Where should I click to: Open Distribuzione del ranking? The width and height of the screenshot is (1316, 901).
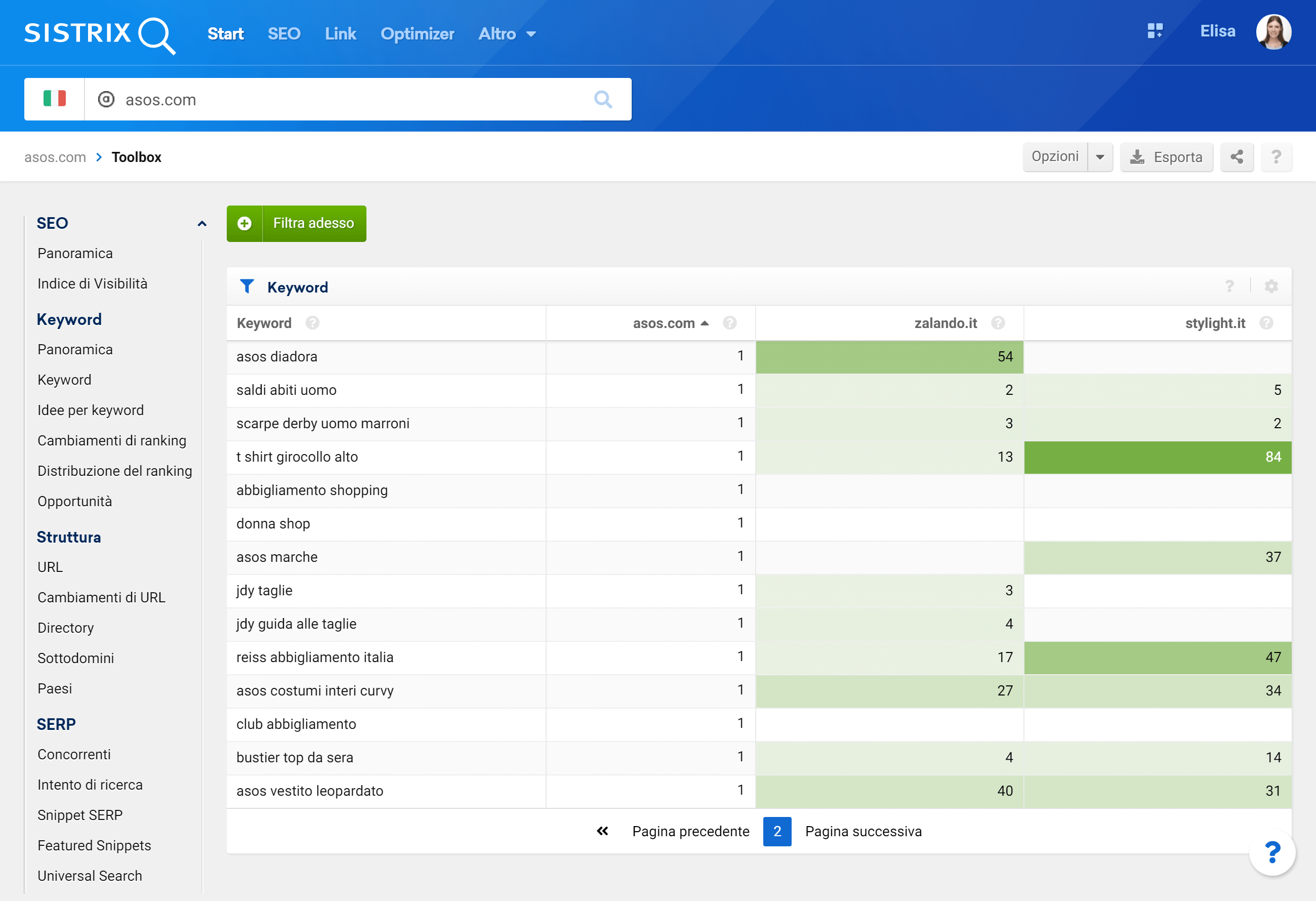pos(115,471)
